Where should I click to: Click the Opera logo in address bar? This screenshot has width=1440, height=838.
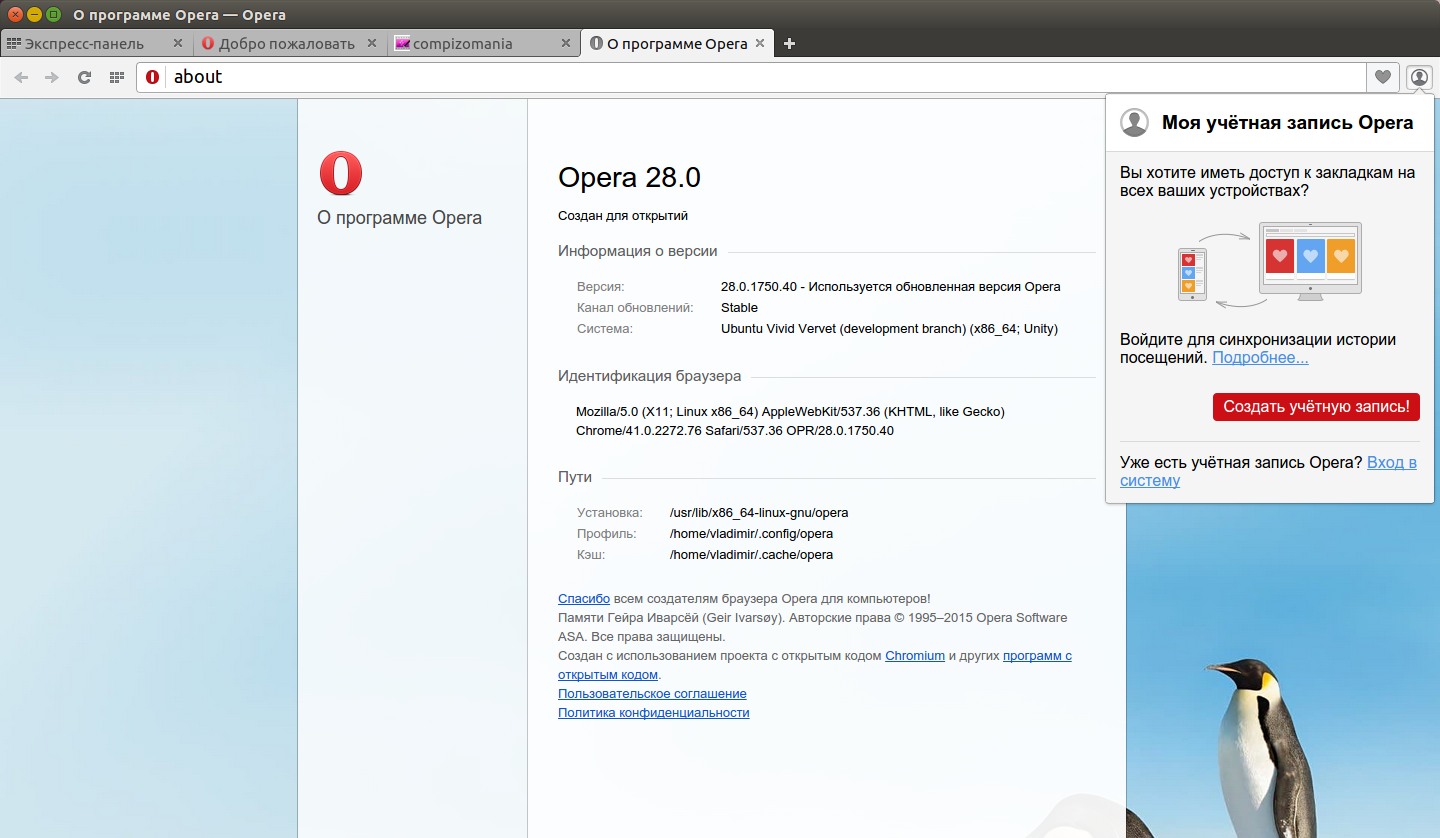[x=153, y=77]
